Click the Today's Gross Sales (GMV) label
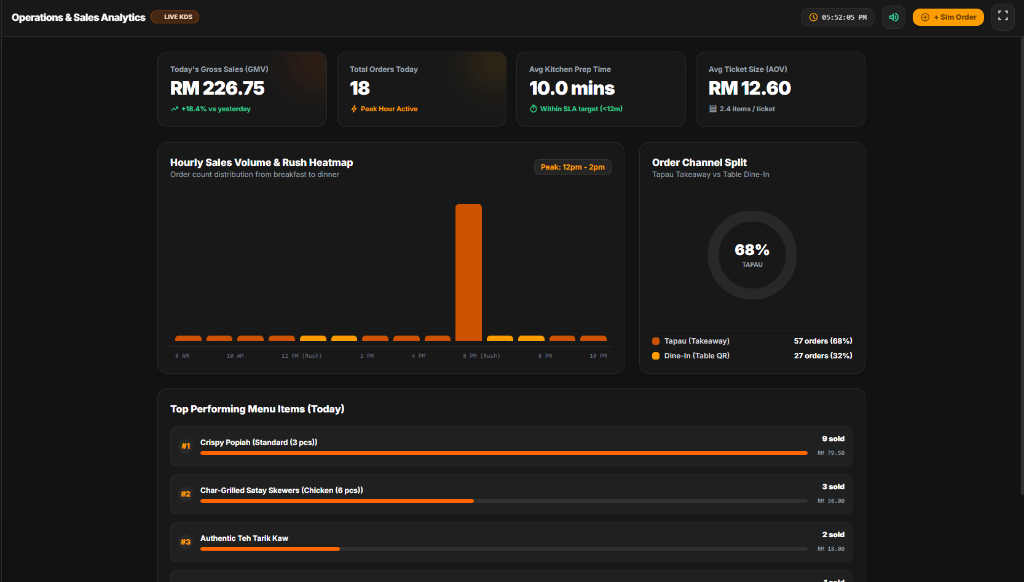The width and height of the screenshot is (1024, 582). click(x=219, y=69)
